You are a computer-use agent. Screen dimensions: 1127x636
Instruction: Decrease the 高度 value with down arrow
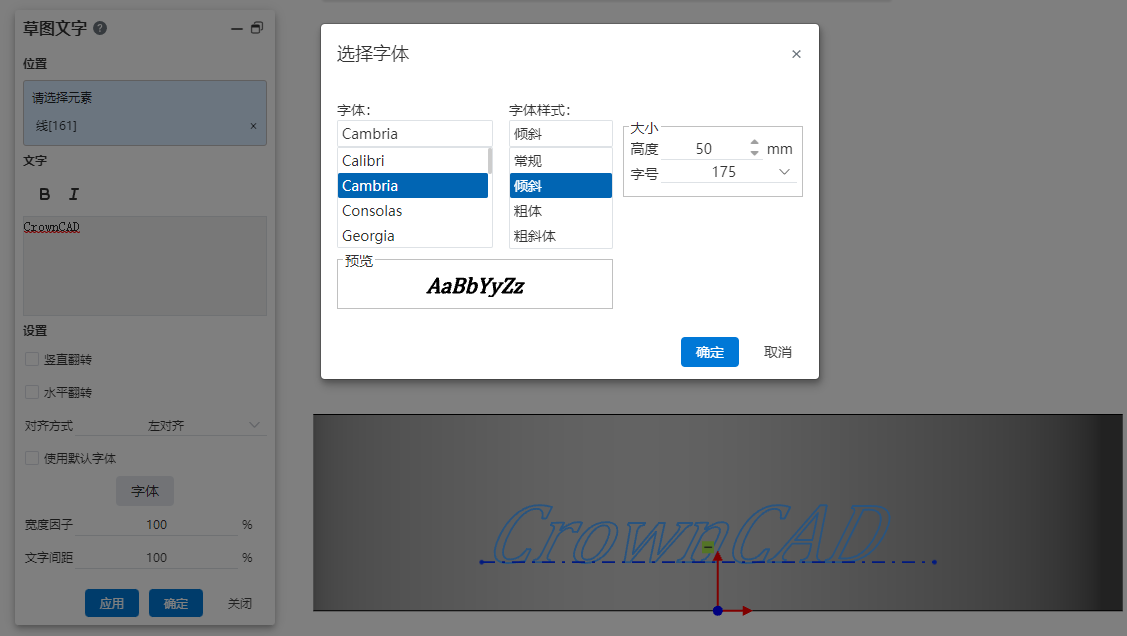[754, 153]
